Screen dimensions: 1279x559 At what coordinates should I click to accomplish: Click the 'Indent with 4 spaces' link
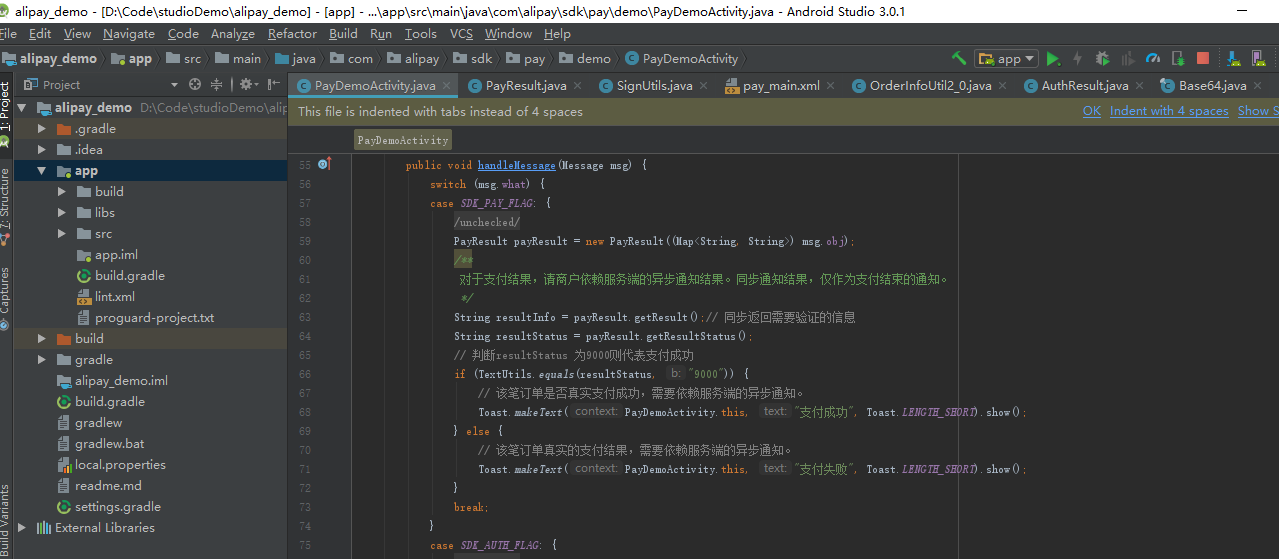pyautogui.click(x=1169, y=111)
